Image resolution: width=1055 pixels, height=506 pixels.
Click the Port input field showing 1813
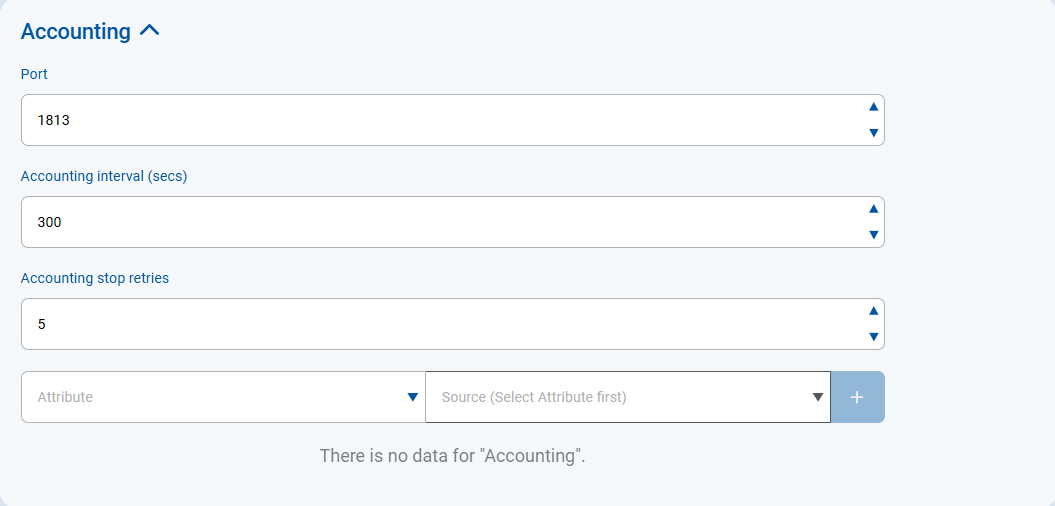(440, 120)
